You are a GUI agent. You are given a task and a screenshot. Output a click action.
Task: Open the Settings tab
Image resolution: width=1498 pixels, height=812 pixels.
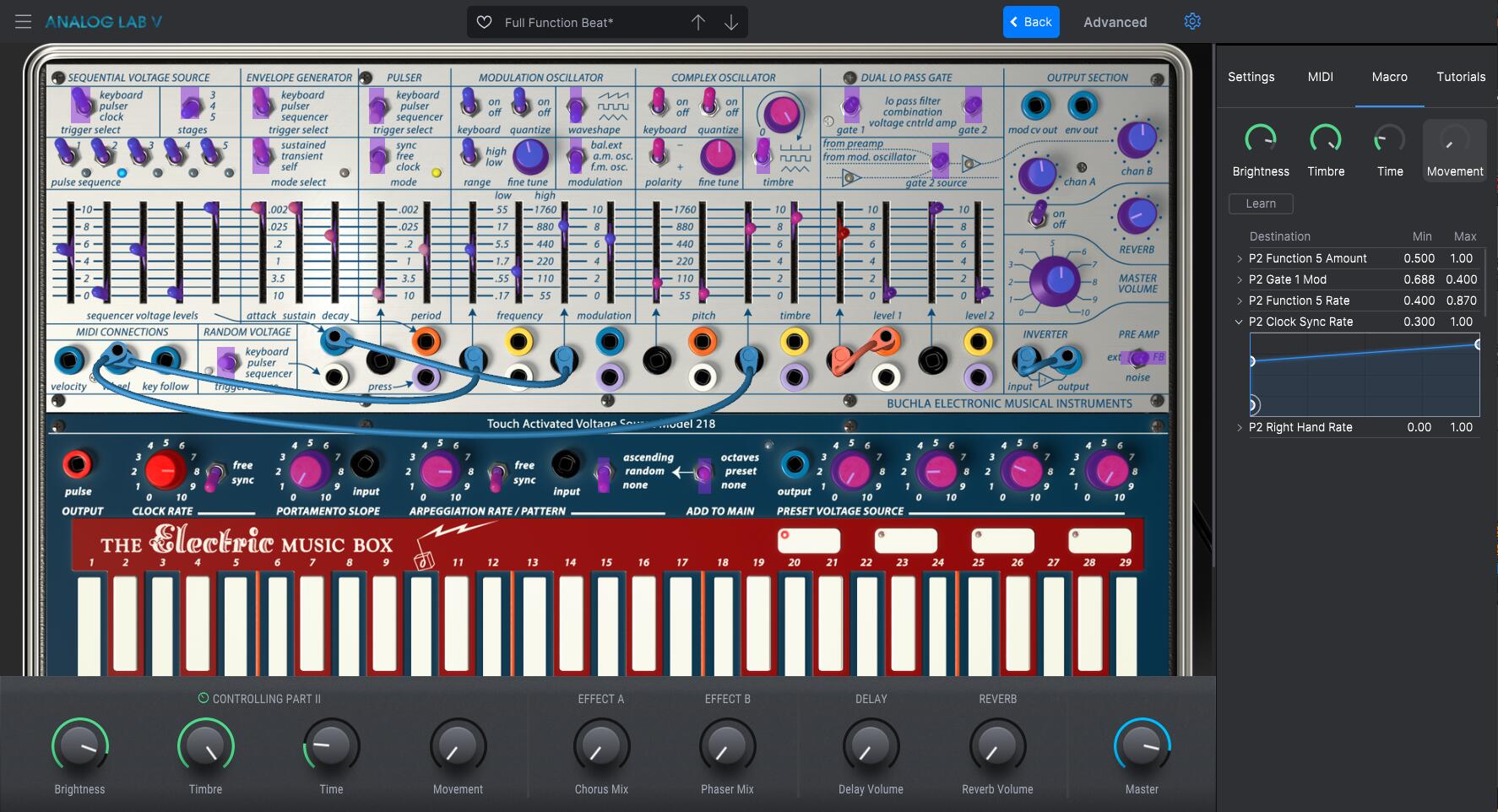pos(1251,77)
